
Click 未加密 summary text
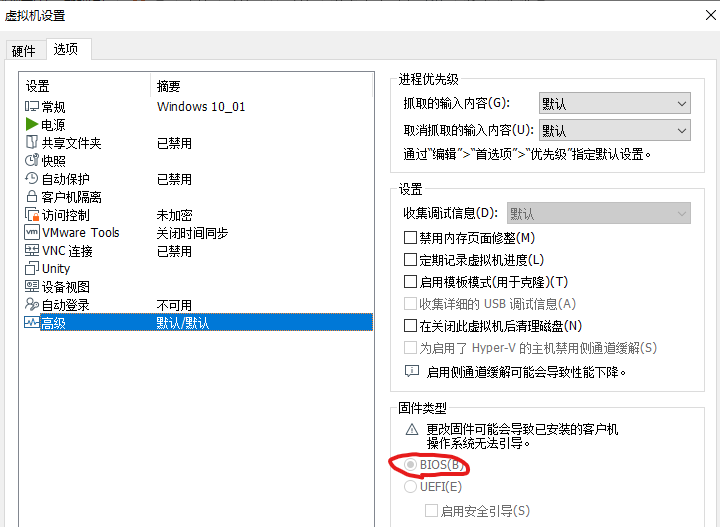point(174,215)
